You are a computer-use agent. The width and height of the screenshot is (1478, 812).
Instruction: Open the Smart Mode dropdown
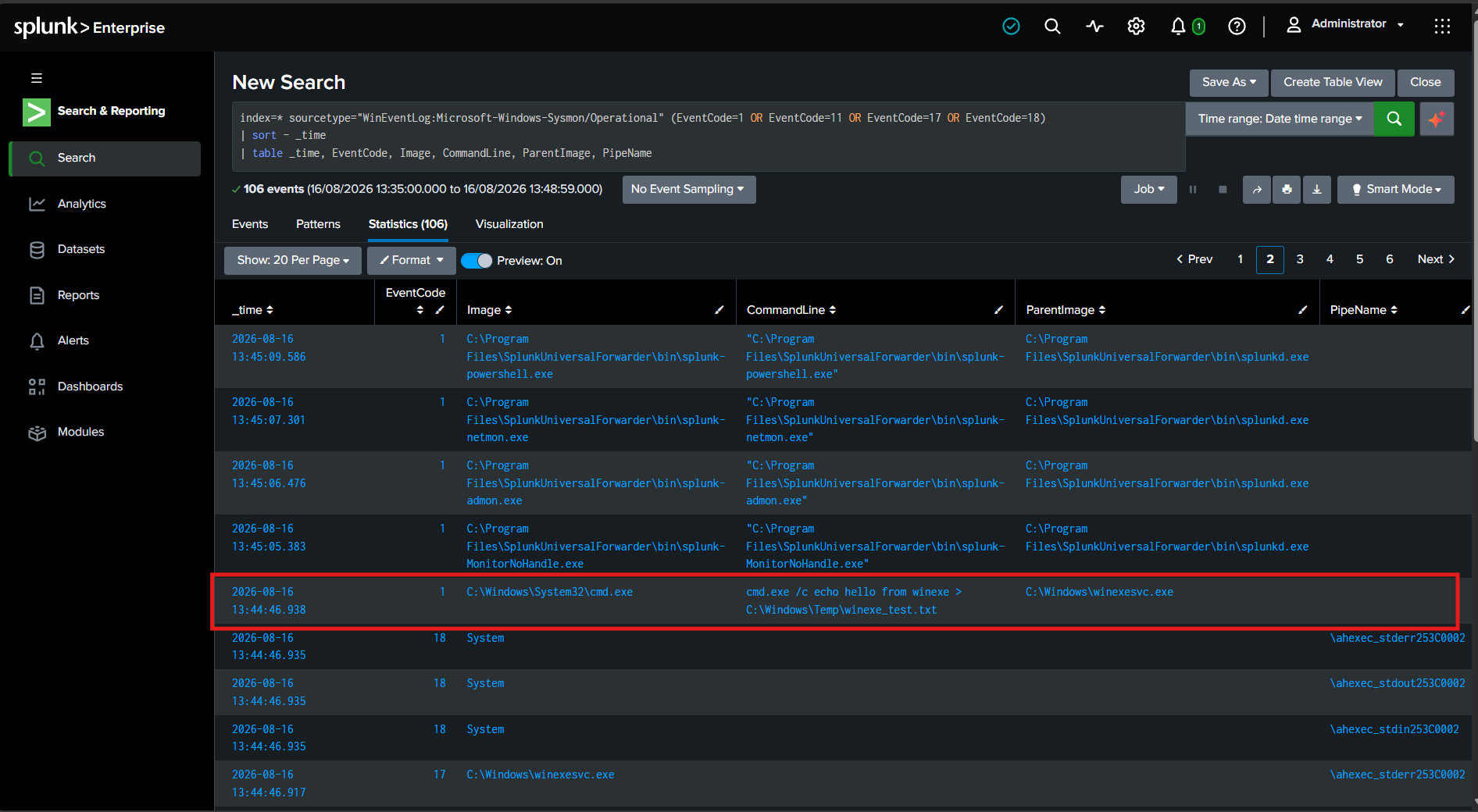coord(1395,190)
